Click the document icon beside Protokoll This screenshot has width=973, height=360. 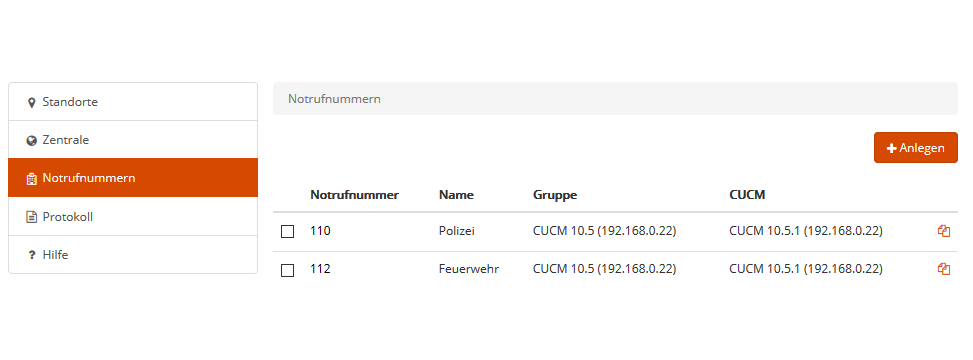coord(32,217)
